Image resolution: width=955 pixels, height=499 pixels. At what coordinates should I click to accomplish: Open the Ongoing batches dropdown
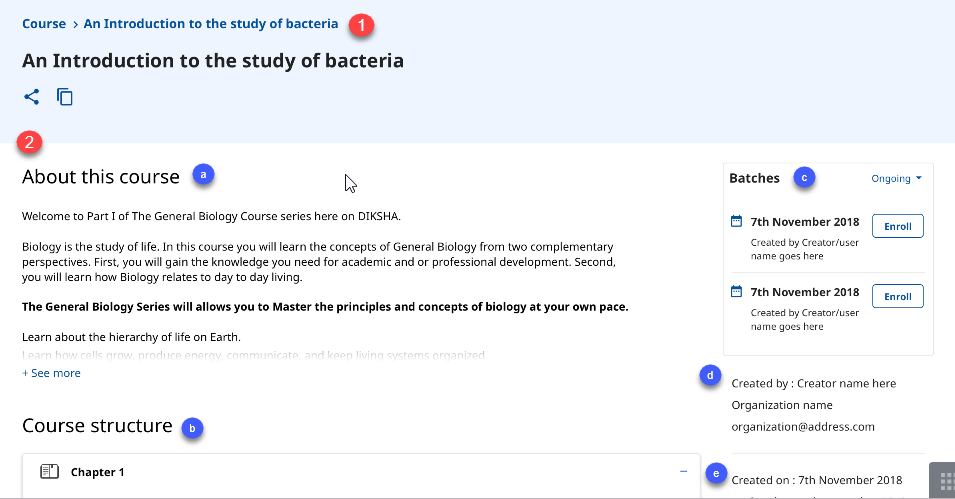click(896, 179)
